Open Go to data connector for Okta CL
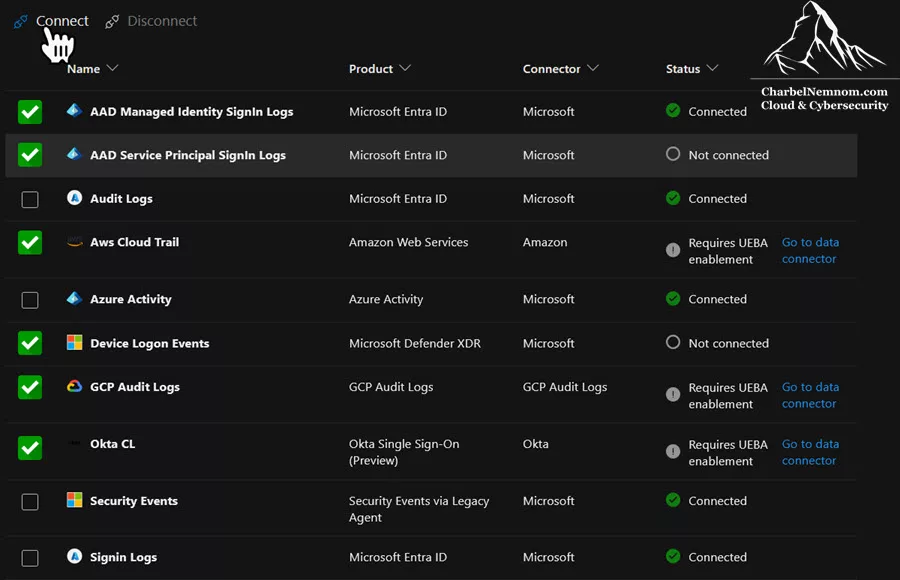Screen dimensions: 900x580 coord(810,452)
